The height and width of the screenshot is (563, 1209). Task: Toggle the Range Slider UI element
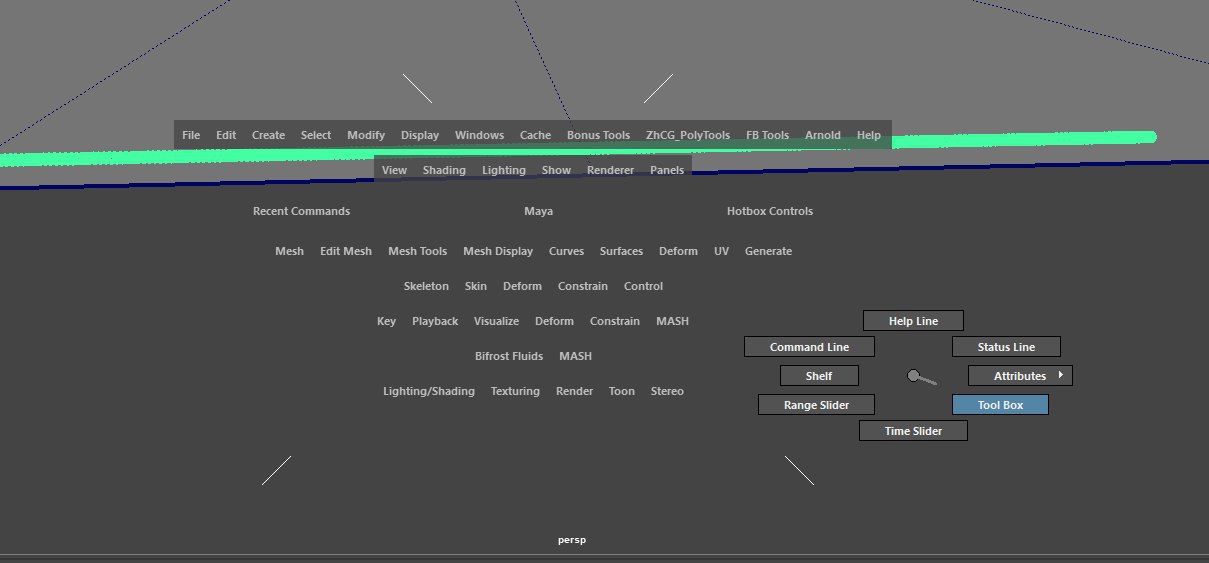(x=816, y=405)
